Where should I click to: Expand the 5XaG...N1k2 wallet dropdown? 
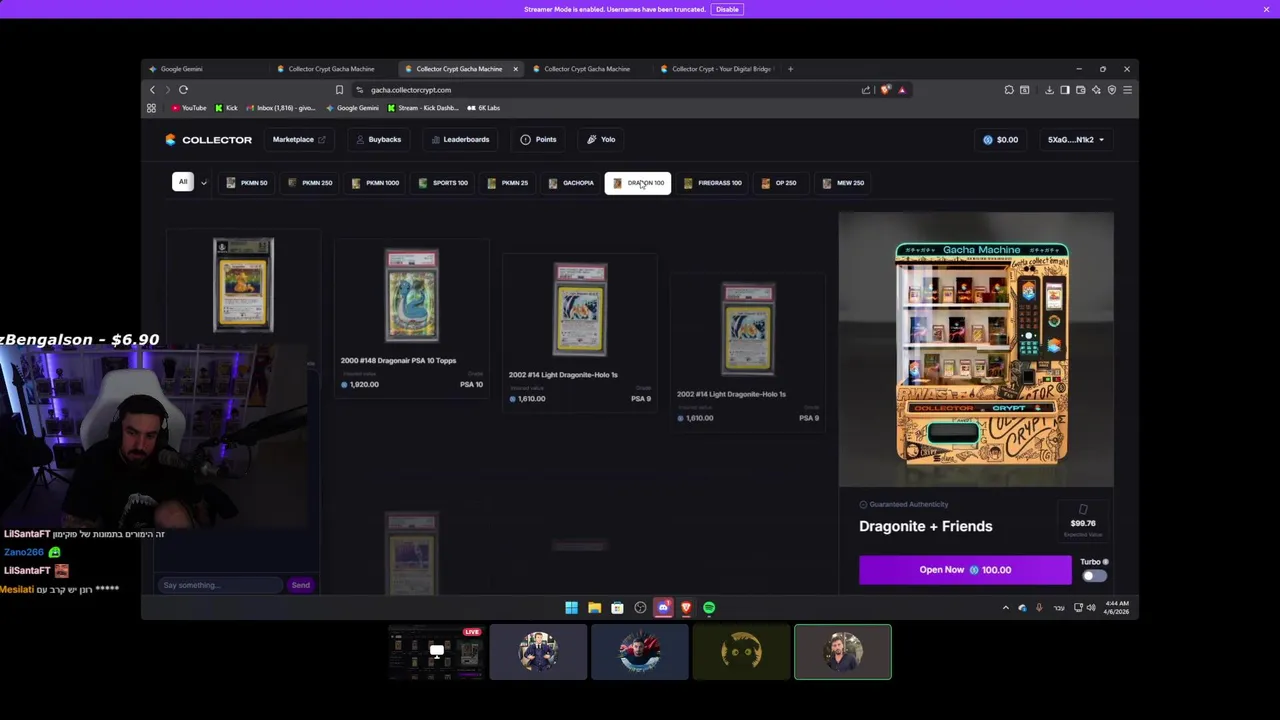point(1075,140)
